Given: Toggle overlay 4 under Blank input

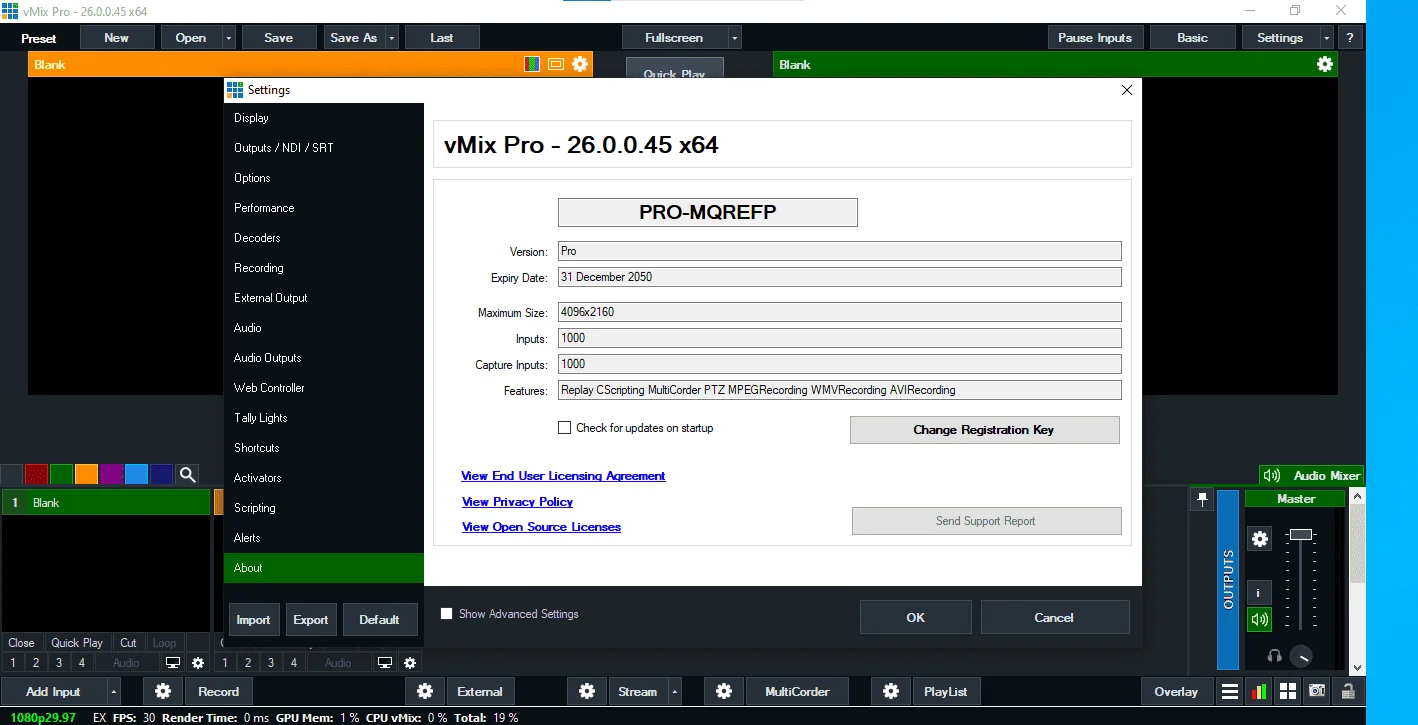Looking at the screenshot, I should tap(82, 662).
